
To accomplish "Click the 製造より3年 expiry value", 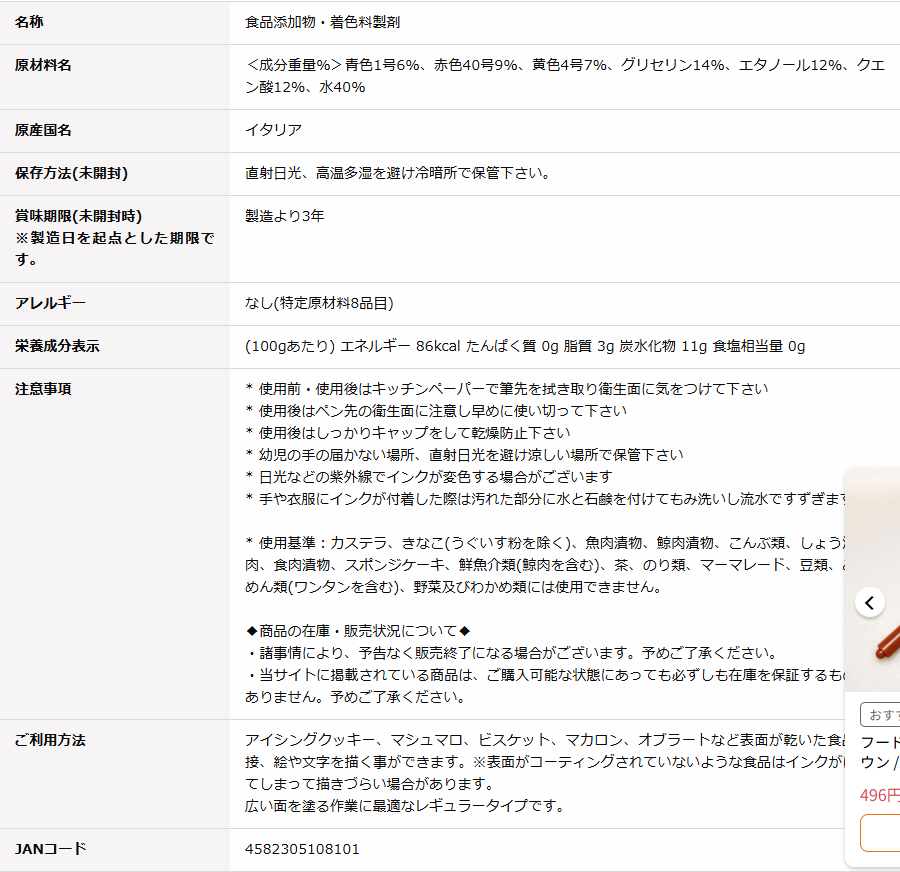I will pos(285,216).
